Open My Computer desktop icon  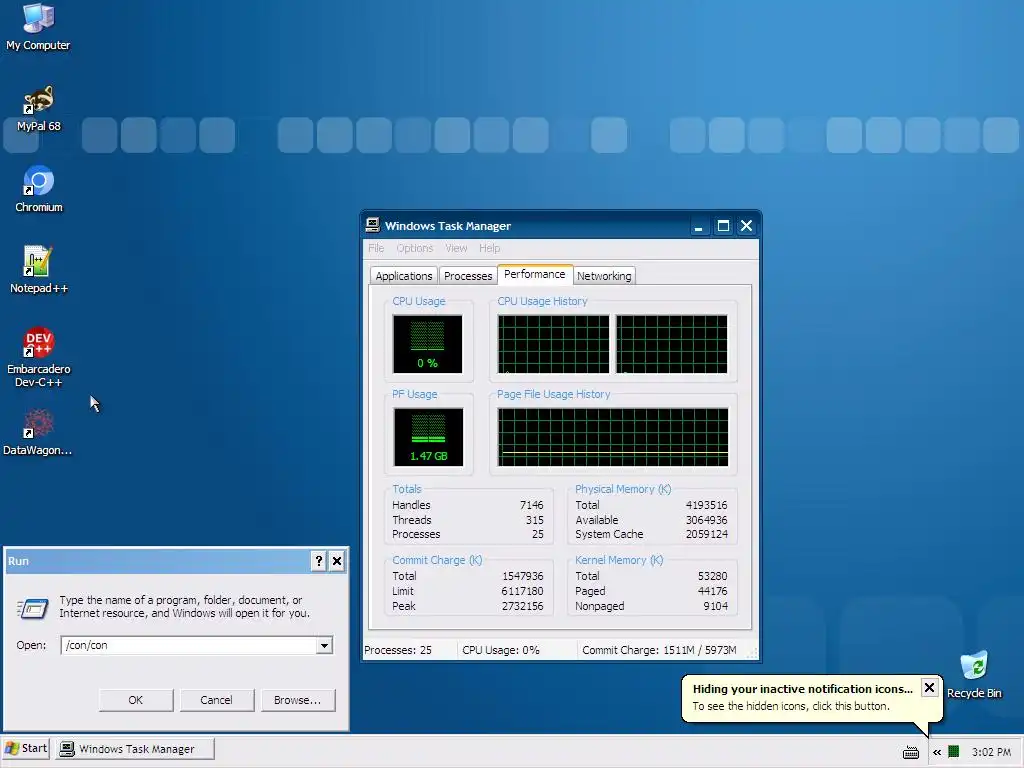click(x=38, y=26)
